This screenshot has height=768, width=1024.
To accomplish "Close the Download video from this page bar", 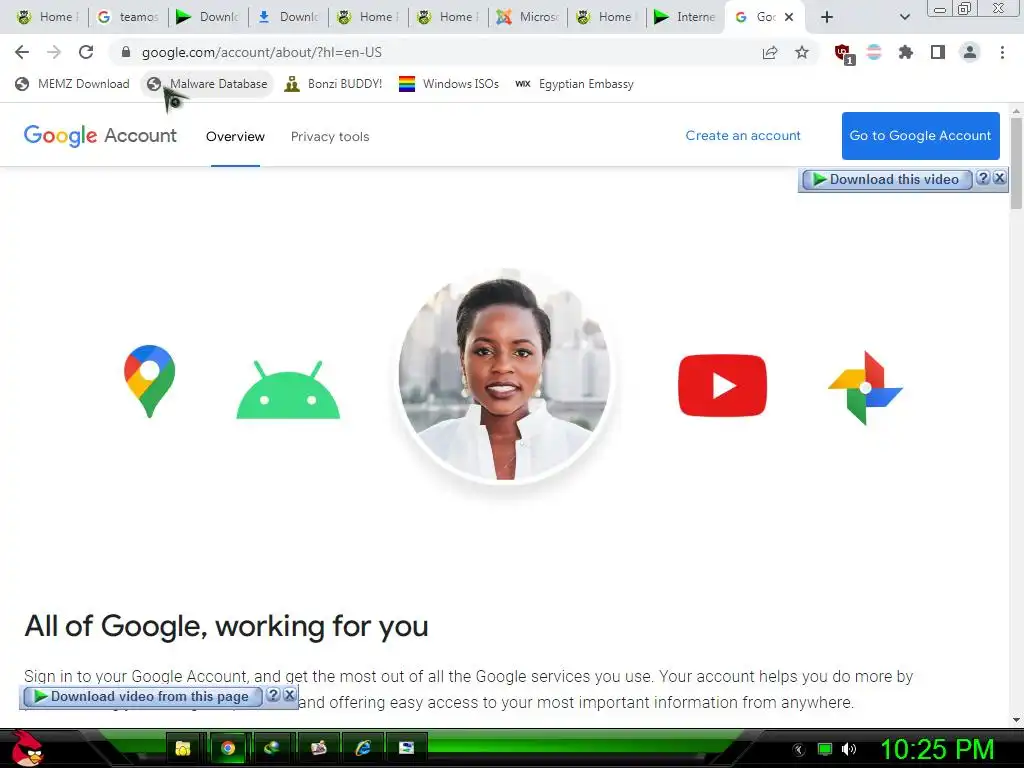I will point(289,695).
